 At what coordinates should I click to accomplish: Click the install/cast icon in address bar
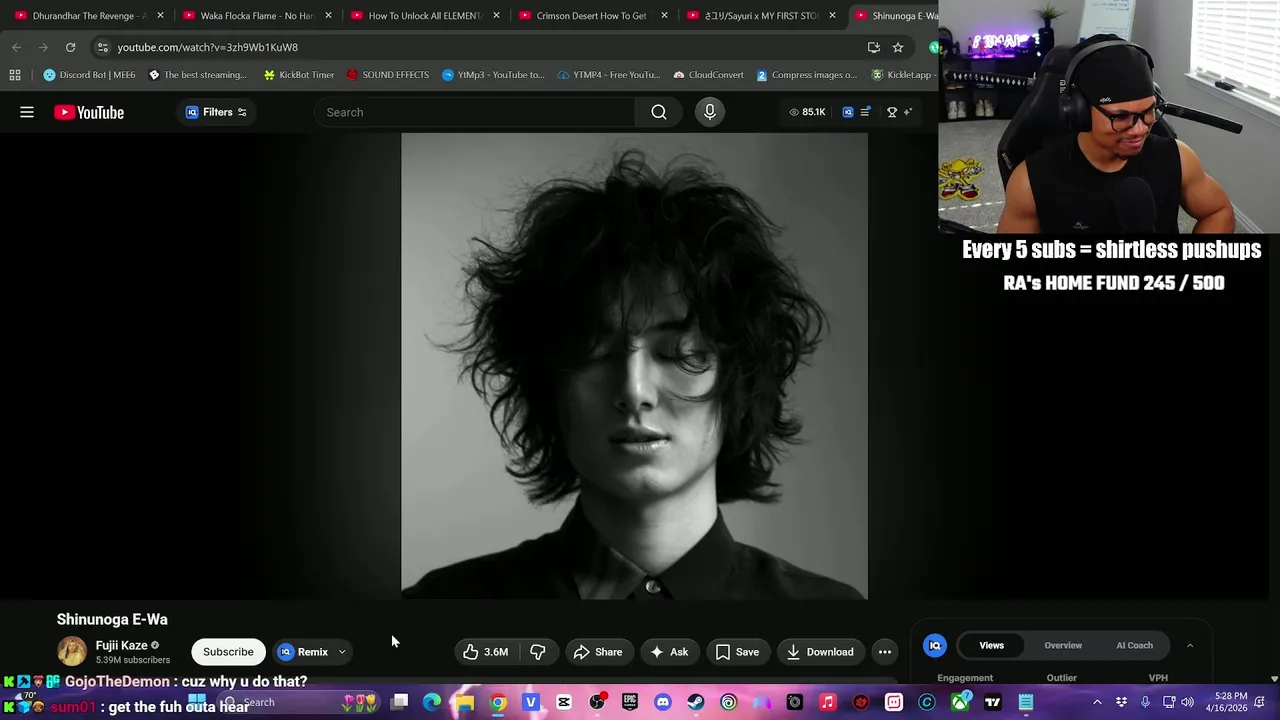(874, 47)
